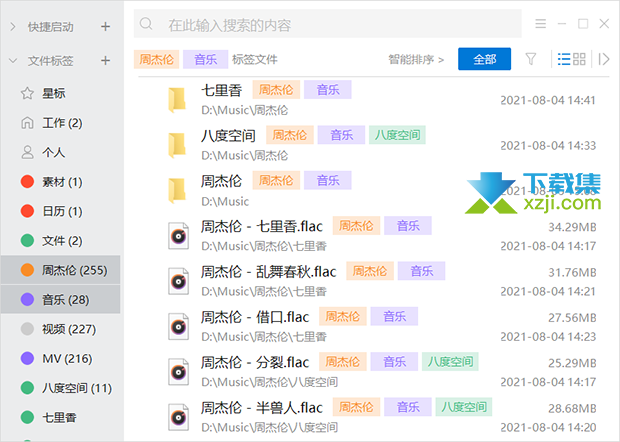Toggle the 音乐 (28) sidebar tag
620x442 pixels.
click(x=60, y=300)
